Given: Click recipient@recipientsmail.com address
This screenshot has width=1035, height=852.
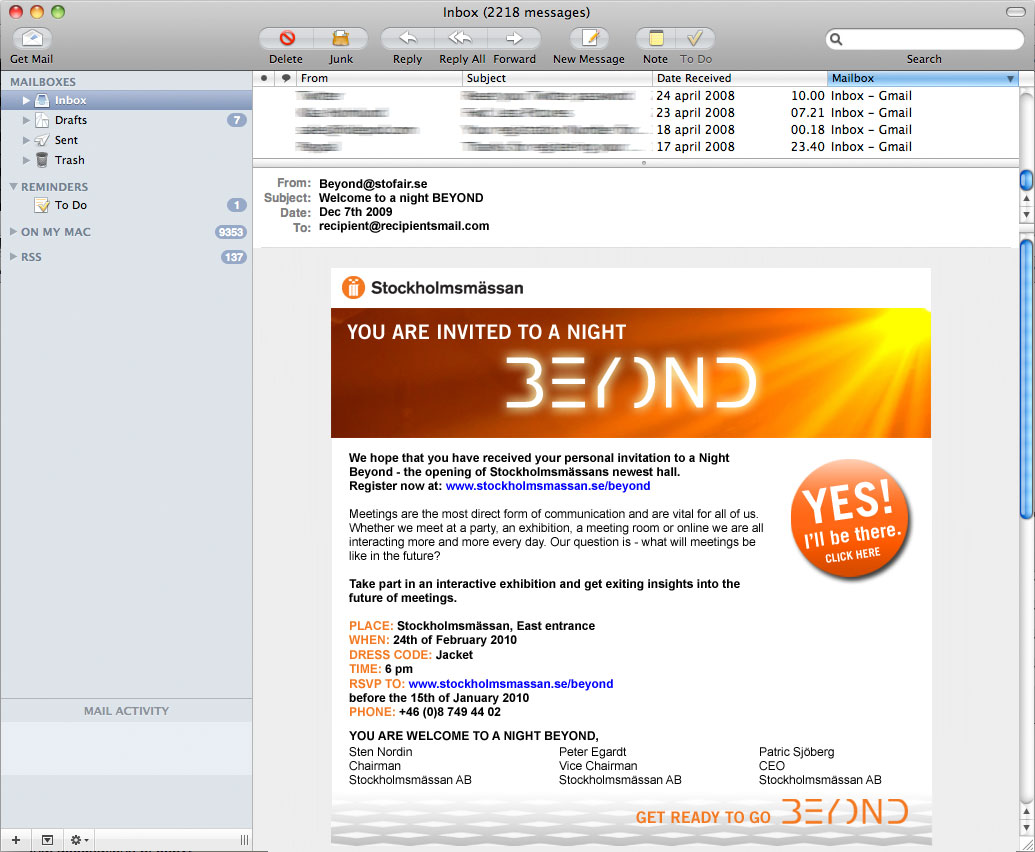Looking at the screenshot, I should 404,226.
